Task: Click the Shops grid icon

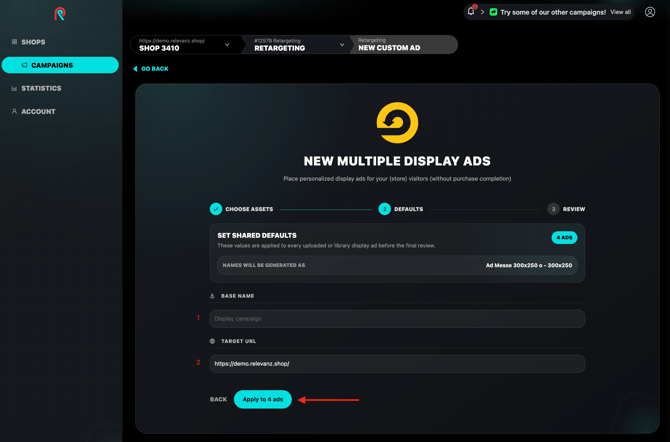Action: (x=14, y=42)
